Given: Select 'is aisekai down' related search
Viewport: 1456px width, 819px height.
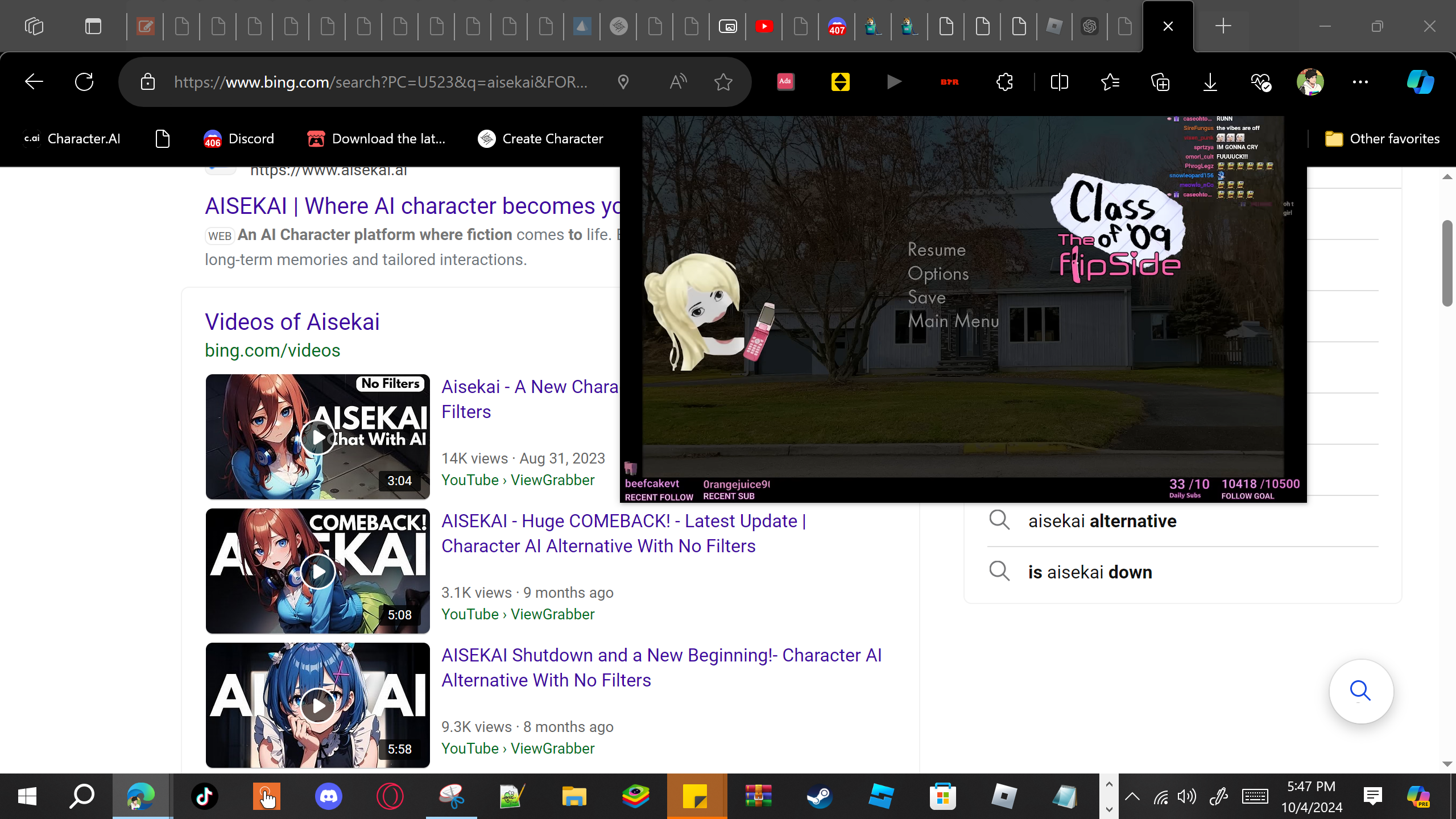Looking at the screenshot, I should click(1090, 572).
